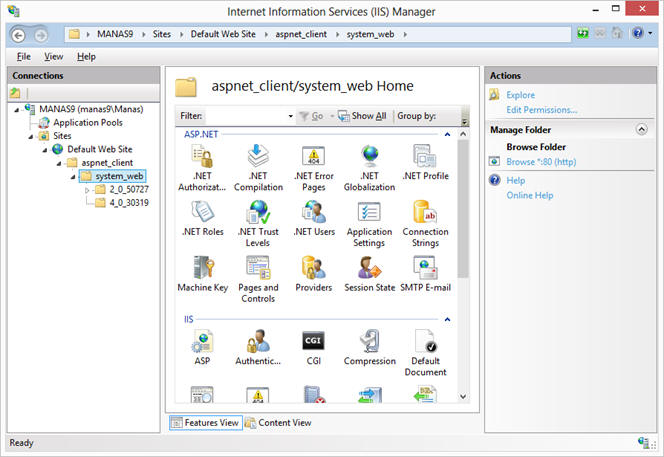The image size is (664, 457).
Task: Select the 4_0_30319 folder
Action: point(129,203)
